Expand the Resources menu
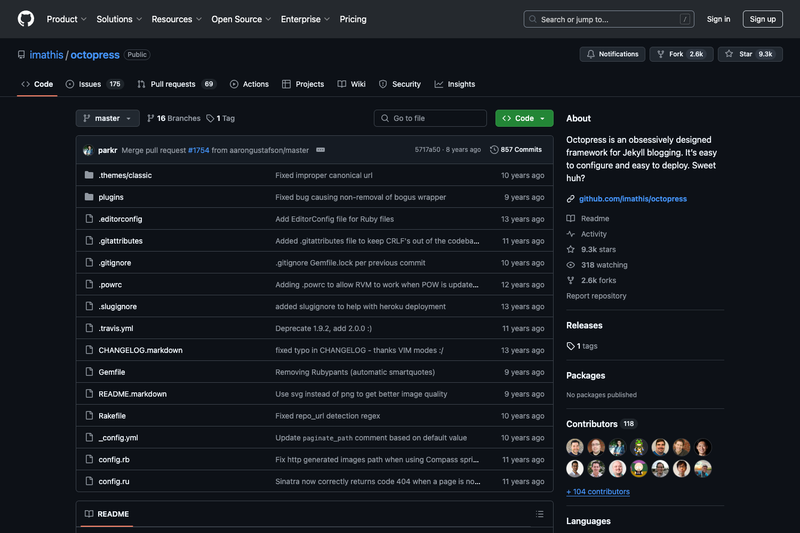 point(177,19)
